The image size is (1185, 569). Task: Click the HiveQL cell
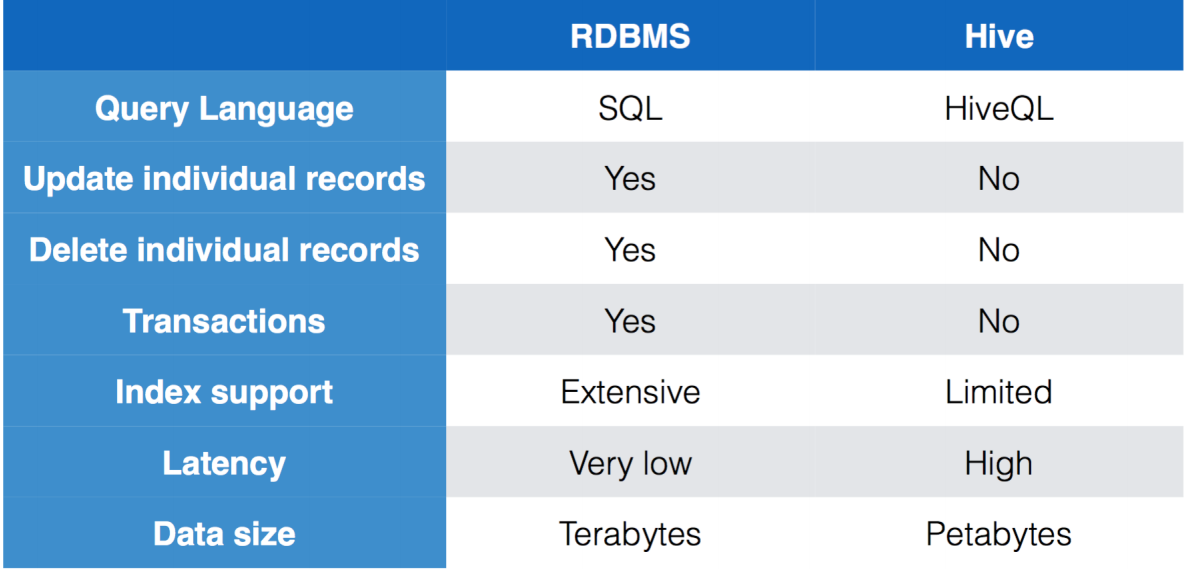point(998,109)
